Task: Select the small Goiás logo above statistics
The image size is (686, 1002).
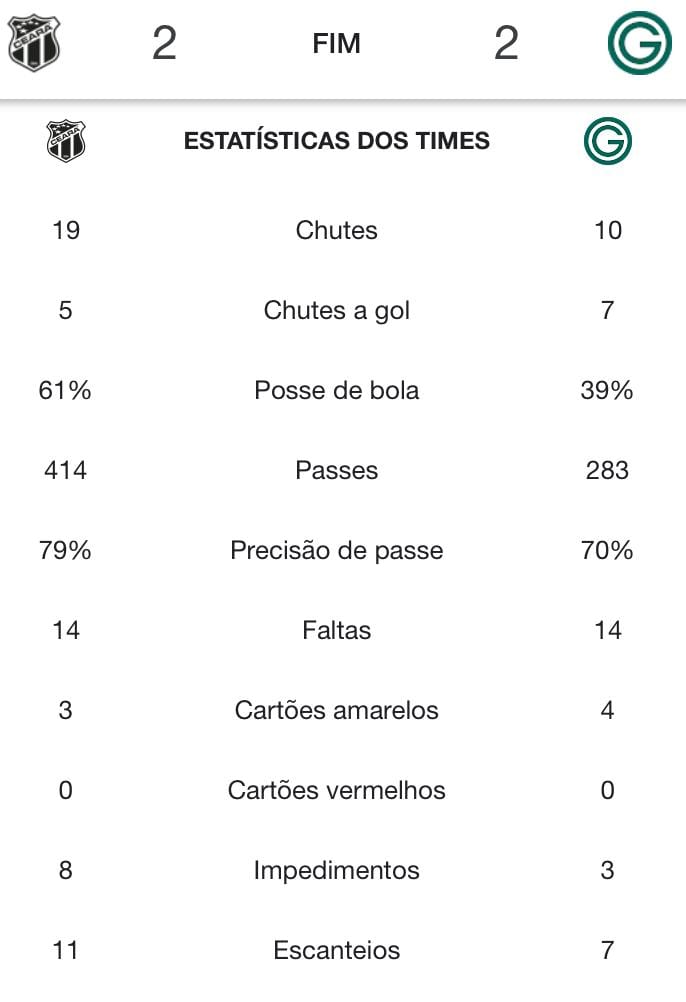Action: pos(607,141)
